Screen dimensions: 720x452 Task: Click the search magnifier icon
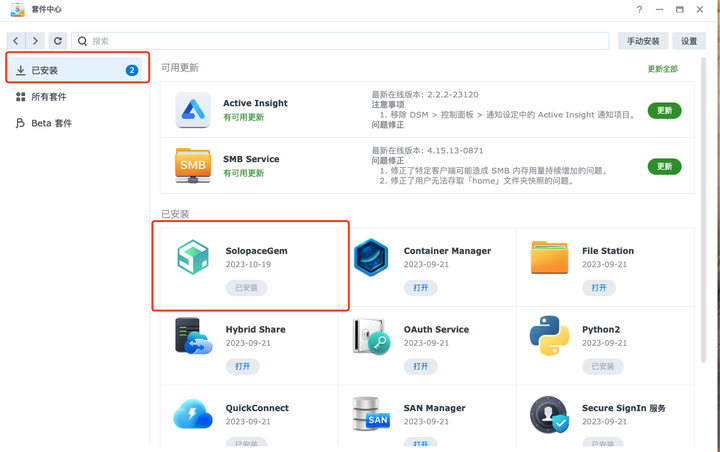pyautogui.click(x=82, y=41)
